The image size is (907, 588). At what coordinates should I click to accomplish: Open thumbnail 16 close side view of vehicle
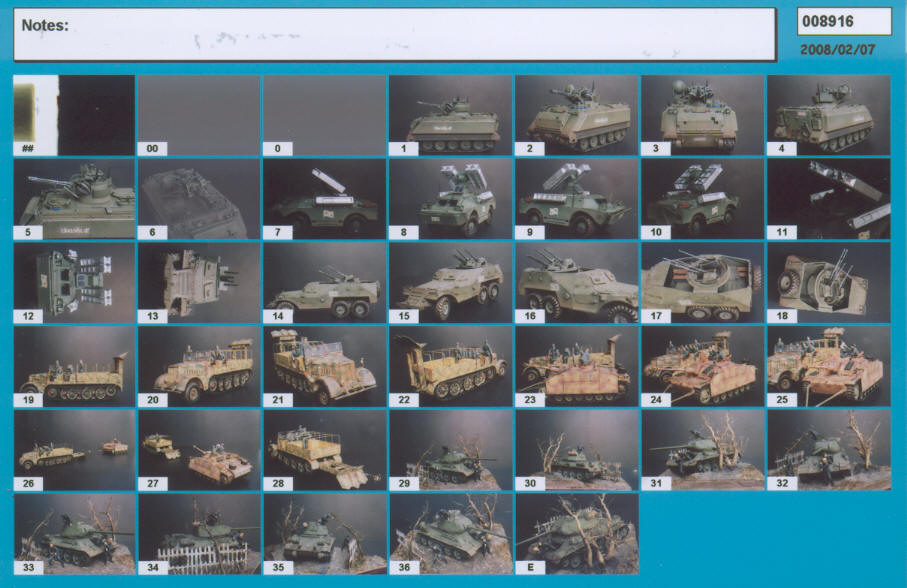pyautogui.click(x=577, y=283)
